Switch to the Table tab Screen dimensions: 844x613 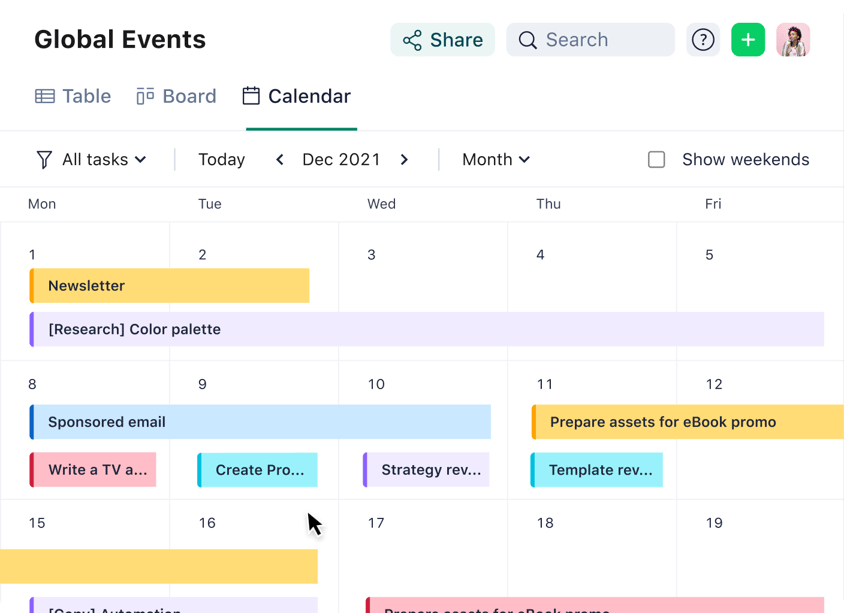(73, 96)
